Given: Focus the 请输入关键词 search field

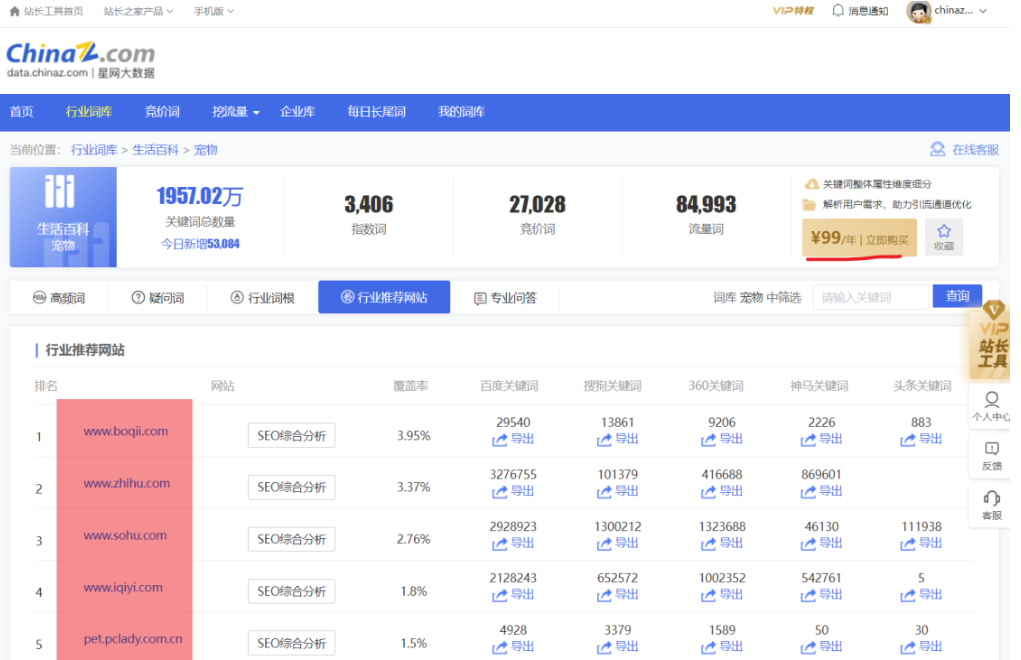Looking at the screenshot, I should (871, 297).
